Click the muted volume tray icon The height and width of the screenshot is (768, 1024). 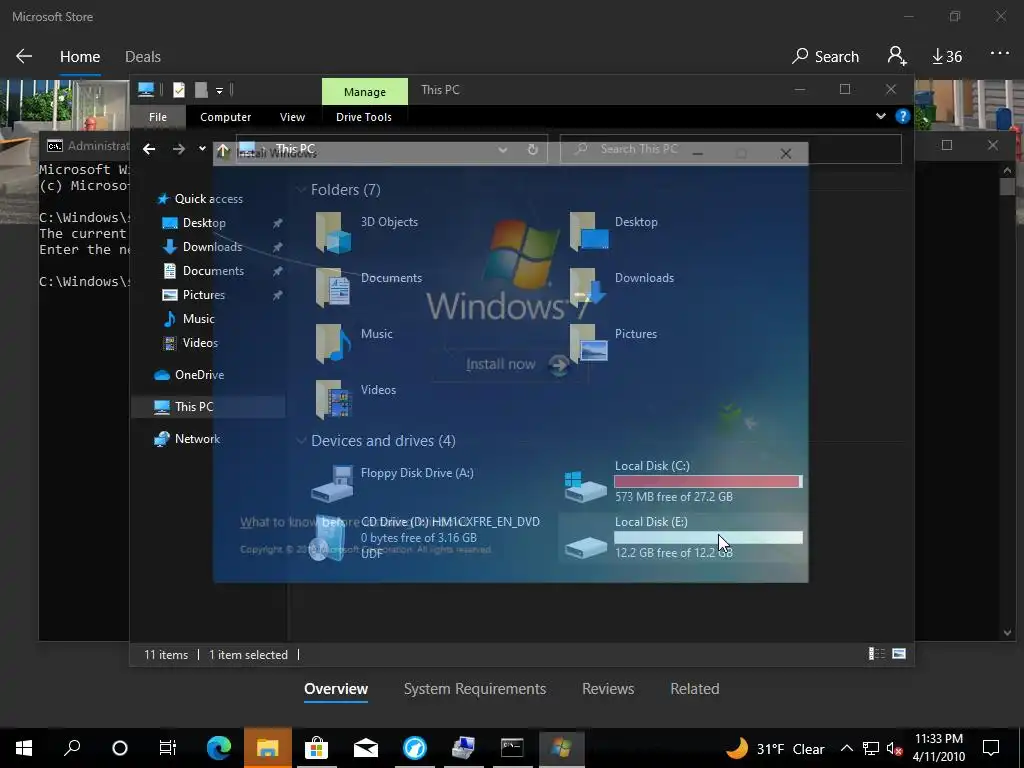[894, 748]
